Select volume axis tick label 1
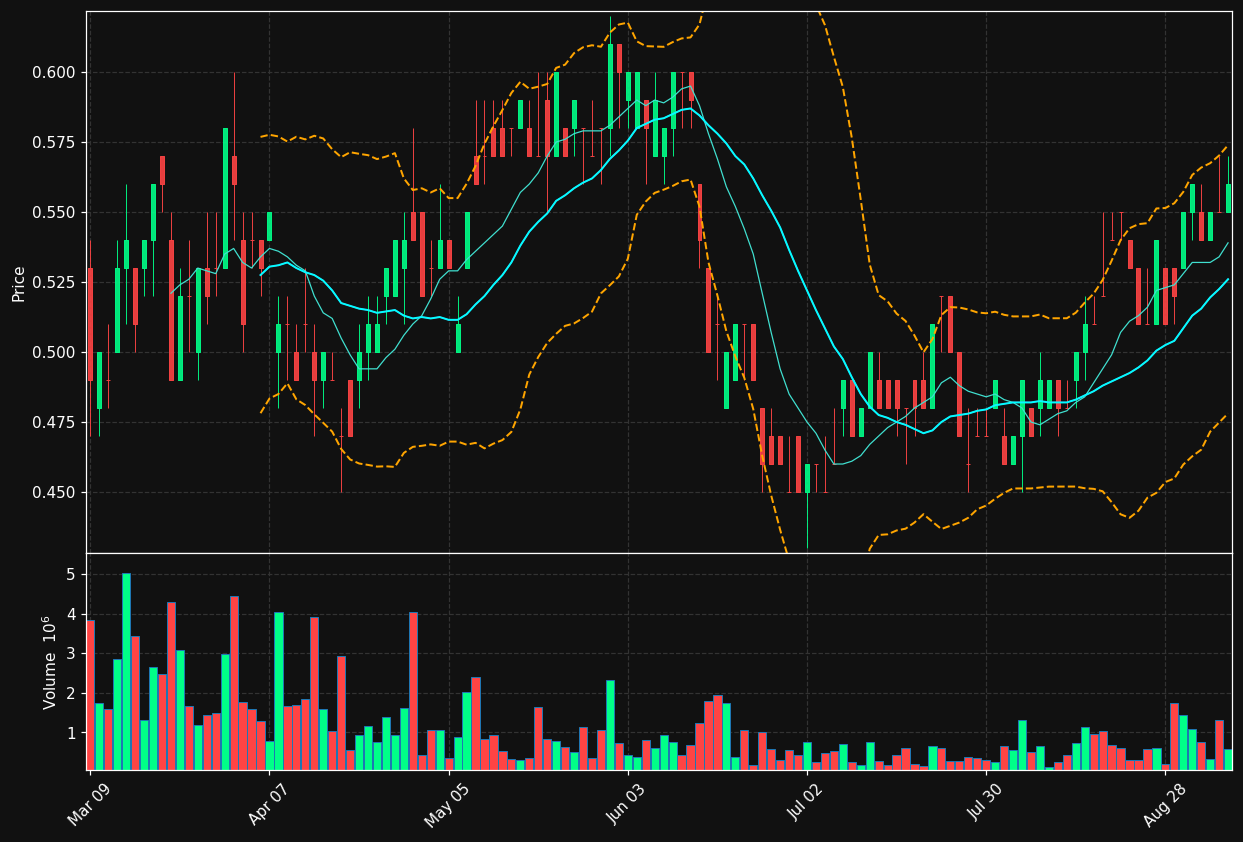Screen dimensions: 1243x842 pos(71,733)
